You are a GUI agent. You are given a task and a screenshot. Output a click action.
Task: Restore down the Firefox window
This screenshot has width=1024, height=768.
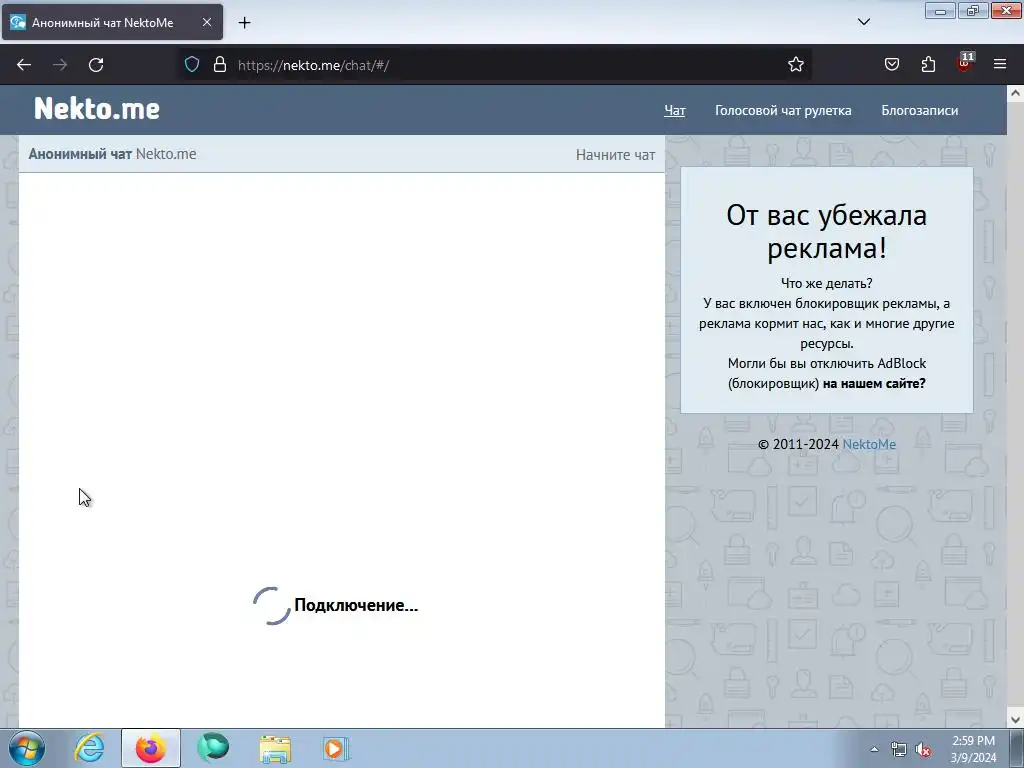(x=973, y=10)
